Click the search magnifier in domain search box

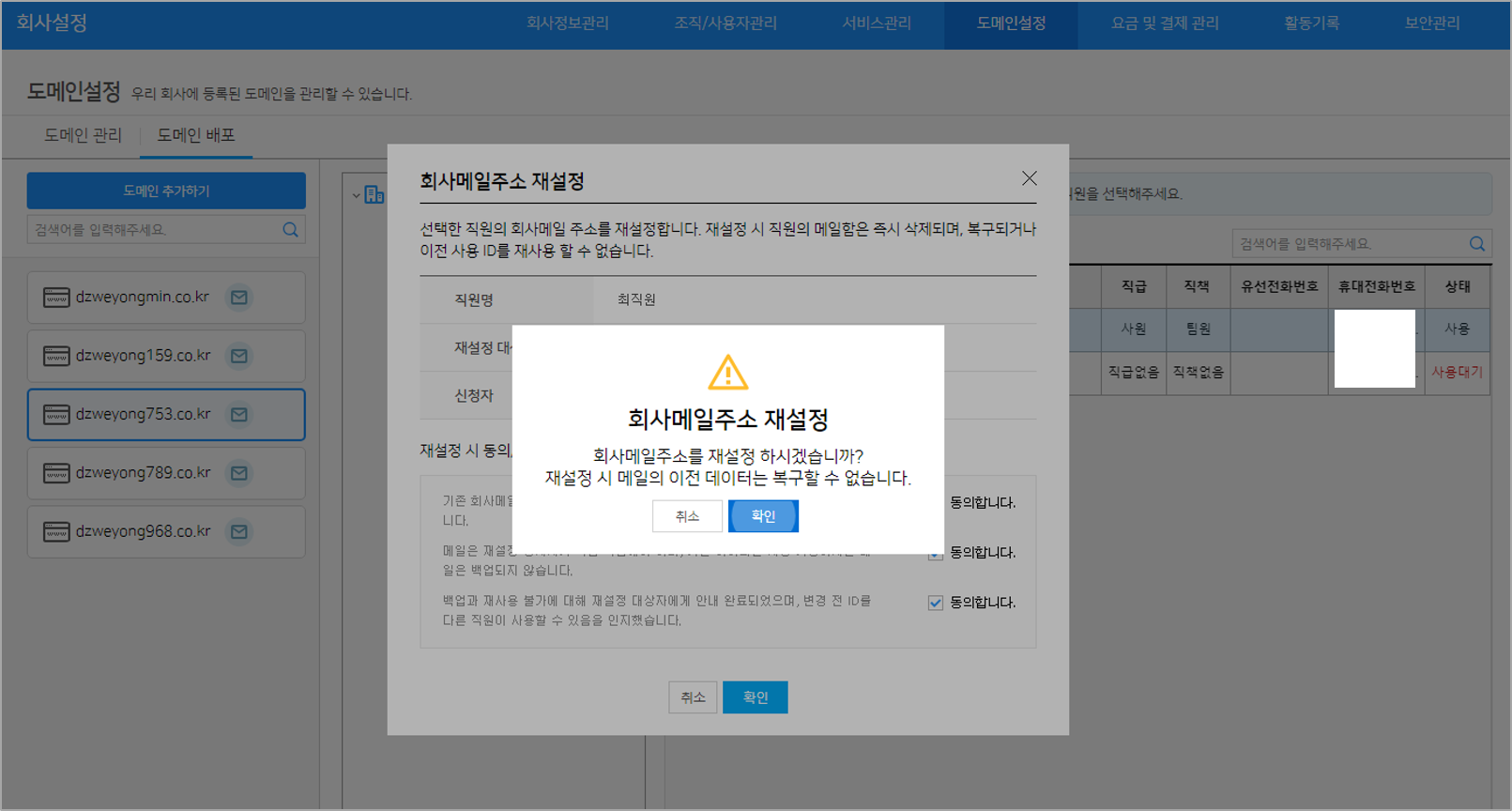pyautogui.click(x=290, y=230)
